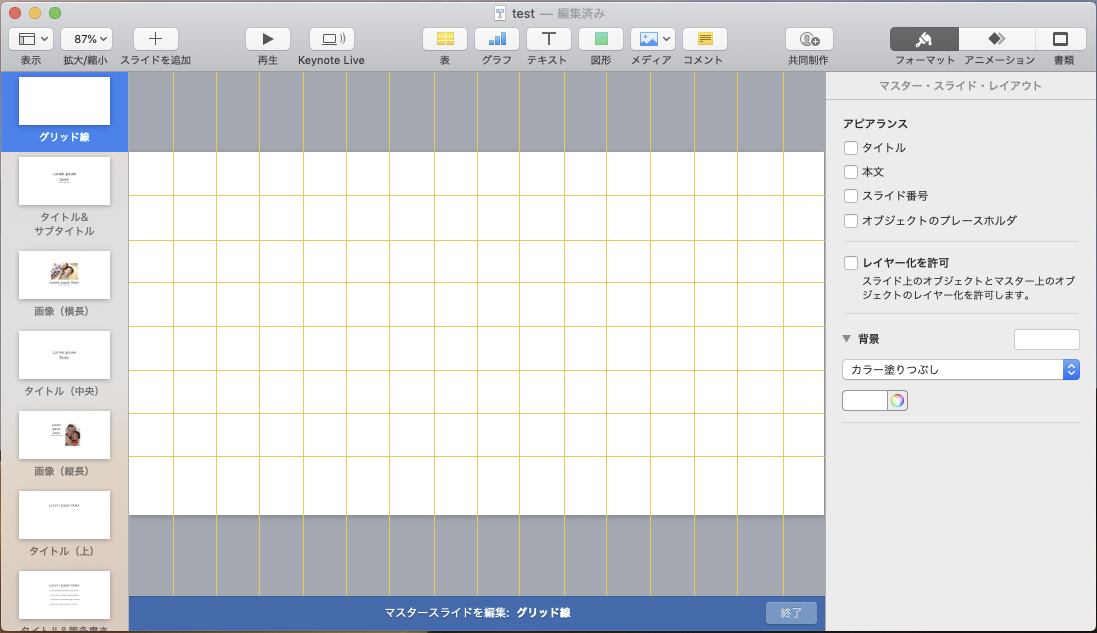Click the 共同制作 collaborate icon

[809, 39]
